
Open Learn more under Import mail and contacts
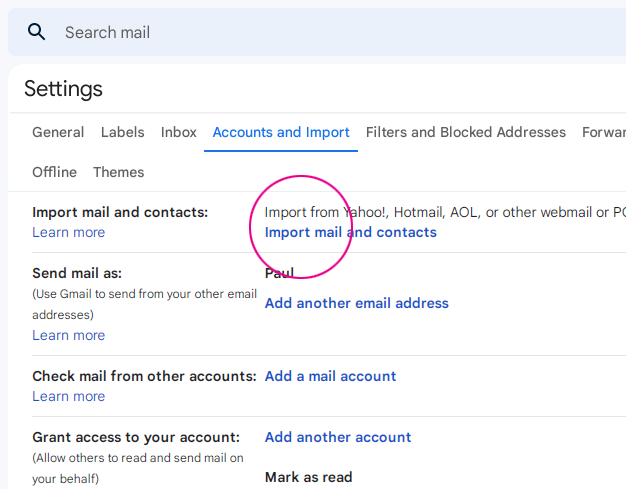pyautogui.click(x=69, y=232)
